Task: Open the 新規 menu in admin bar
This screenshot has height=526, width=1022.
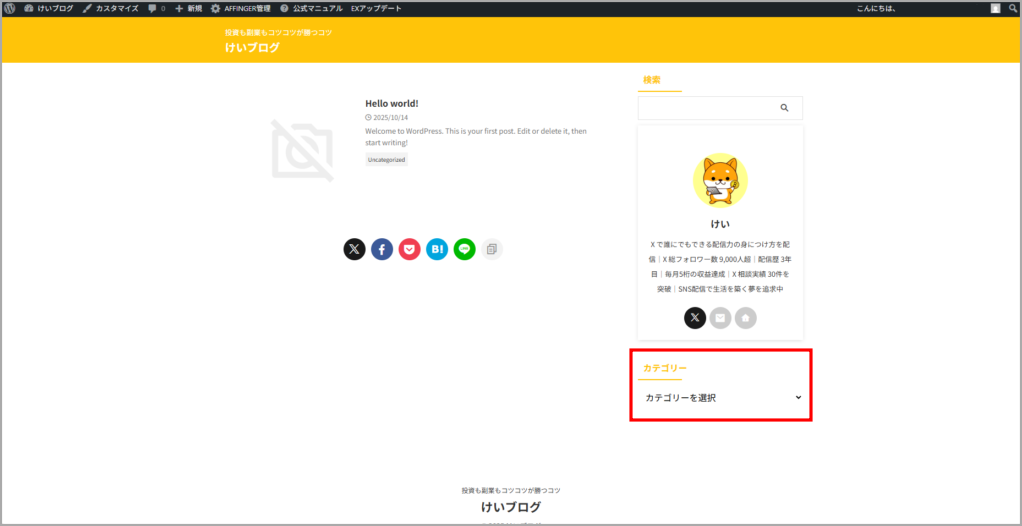Action: [x=188, y=8]
